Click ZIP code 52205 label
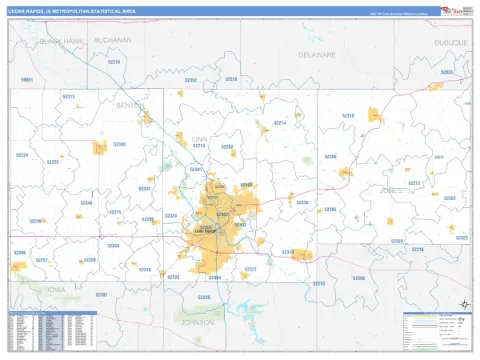Viewport: 480px width, 360px height. [x=330, y=157]
